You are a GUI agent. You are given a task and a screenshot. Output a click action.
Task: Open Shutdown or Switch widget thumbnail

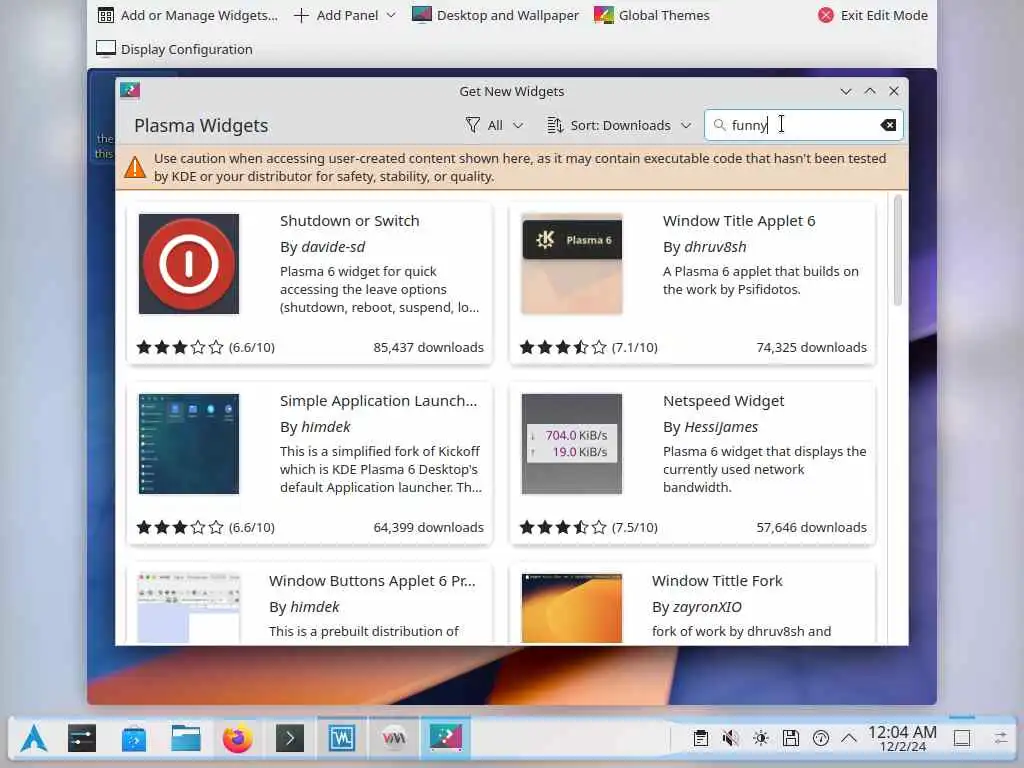pos(189,264)
